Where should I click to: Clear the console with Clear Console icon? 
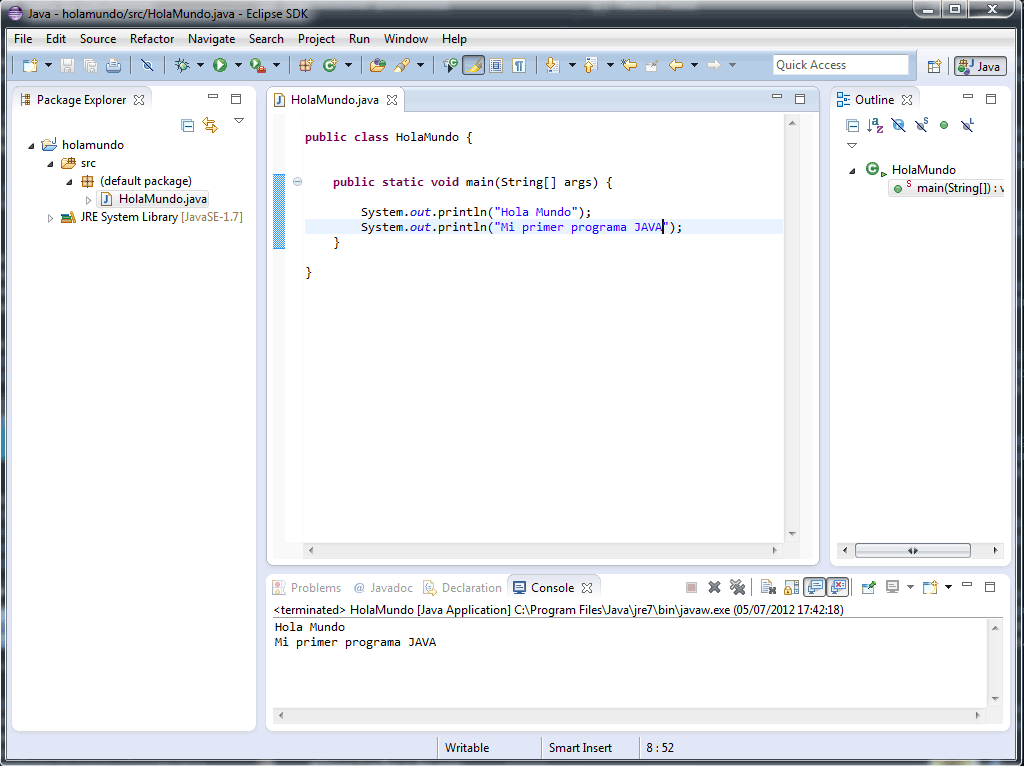767,587
